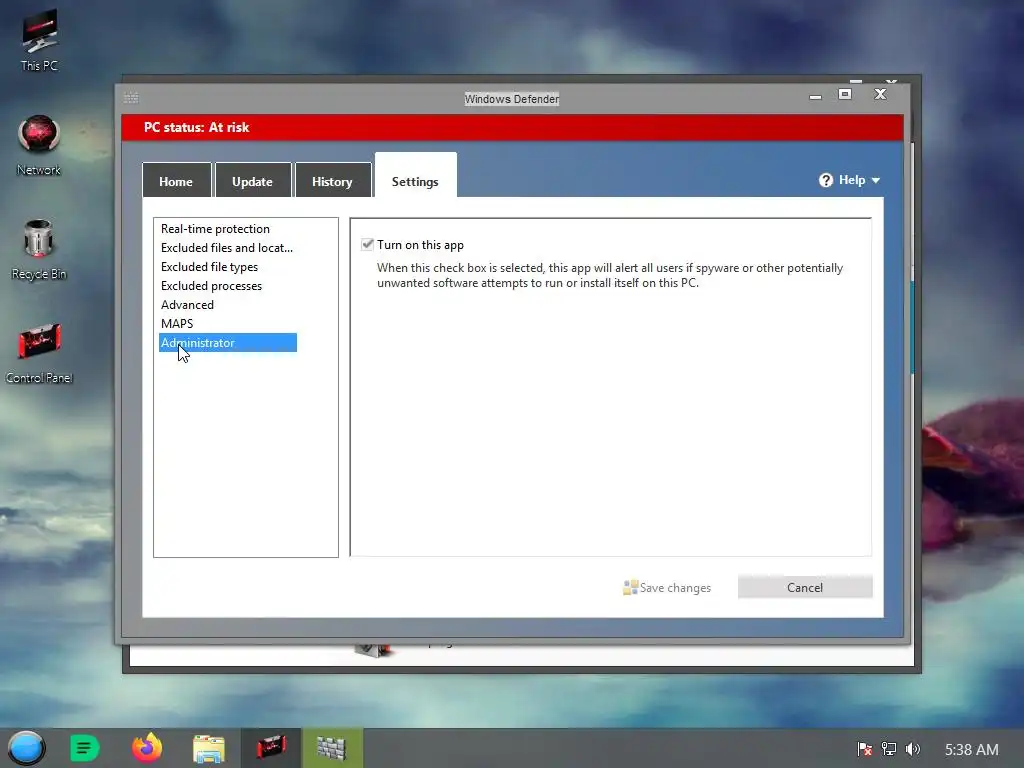Click the Windows Defender title bar grip icon

click(x=131, y=98)
